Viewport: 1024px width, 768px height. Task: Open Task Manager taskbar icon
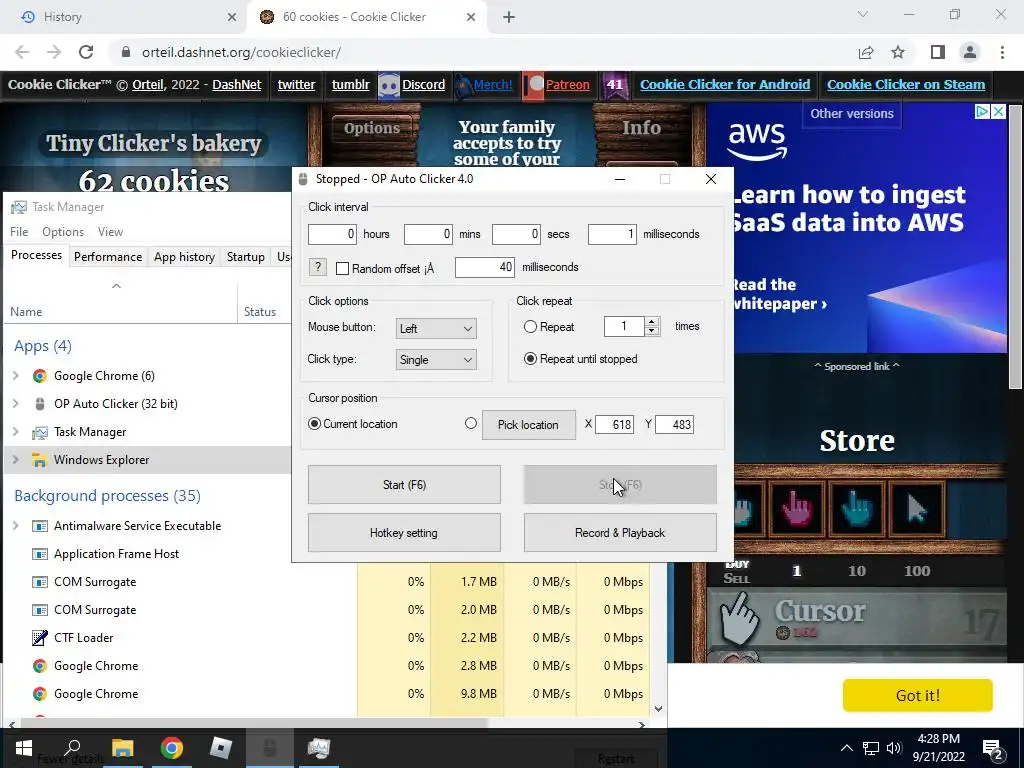coord(319,748)
